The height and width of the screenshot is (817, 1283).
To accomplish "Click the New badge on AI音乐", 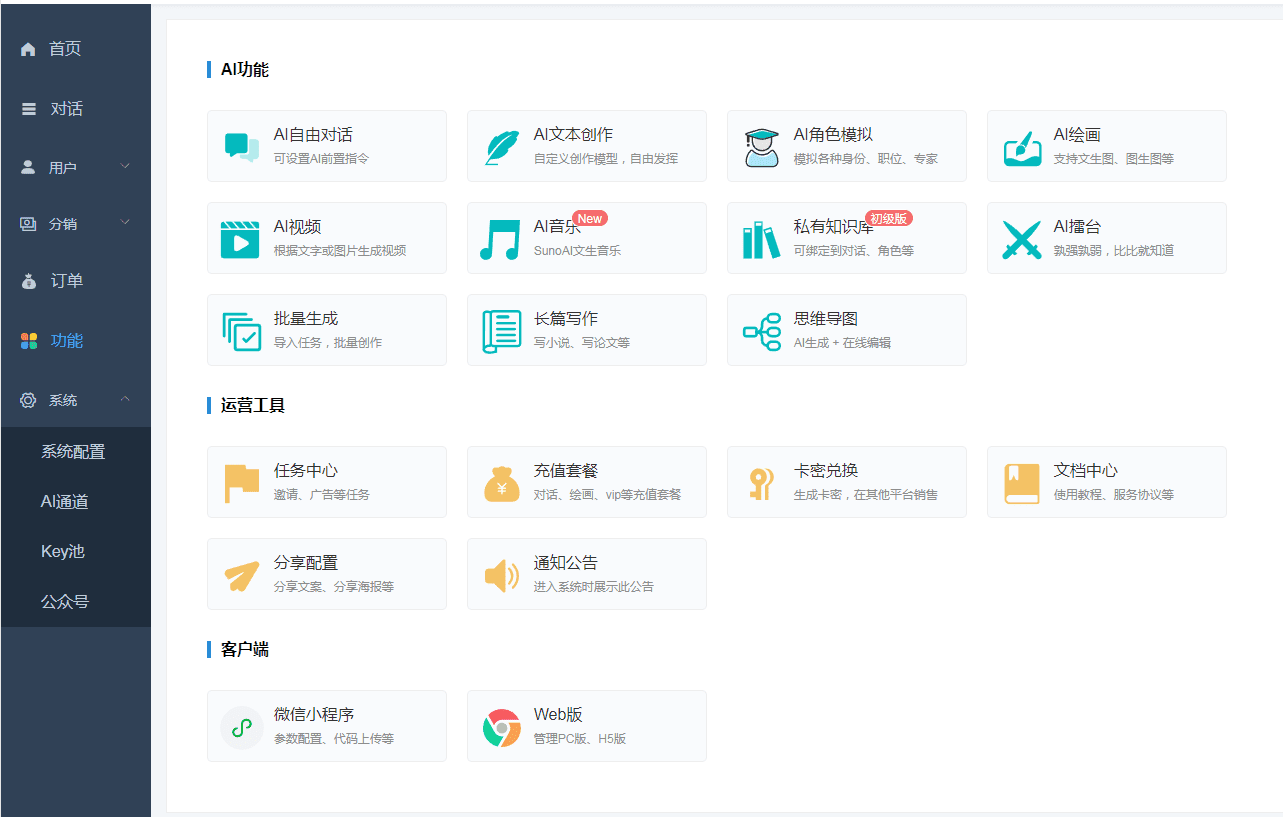I will (590, 219).
